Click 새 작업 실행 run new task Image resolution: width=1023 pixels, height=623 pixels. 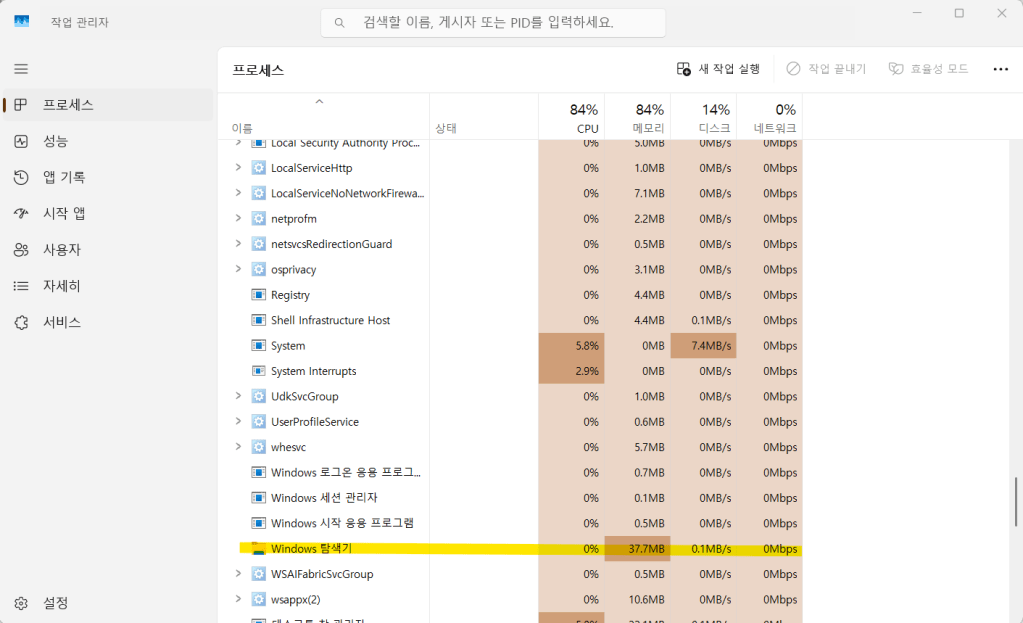(719, 69)
